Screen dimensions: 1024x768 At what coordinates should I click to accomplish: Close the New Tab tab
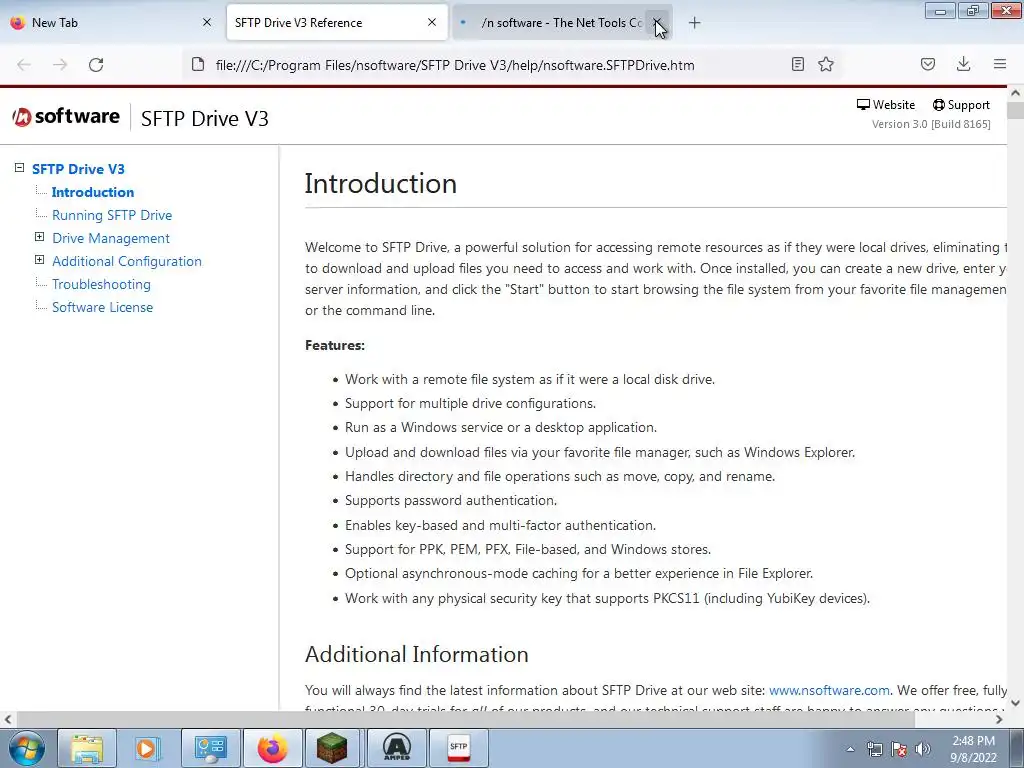[207, 22]
